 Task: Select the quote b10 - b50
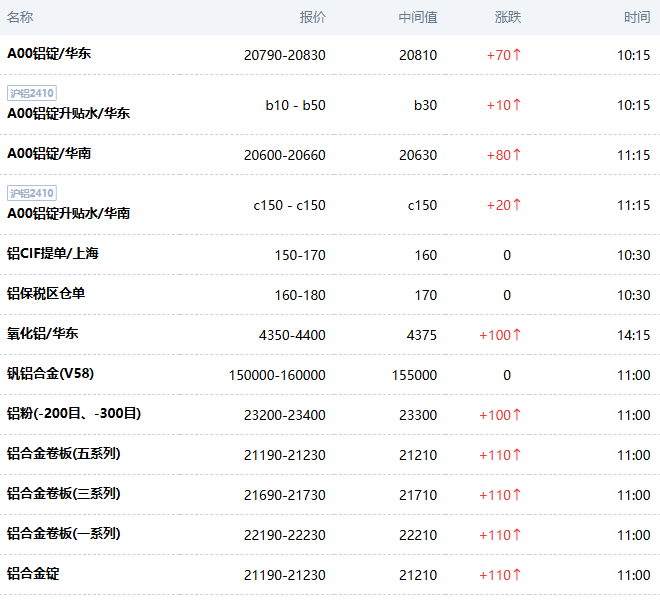[295, 105]
